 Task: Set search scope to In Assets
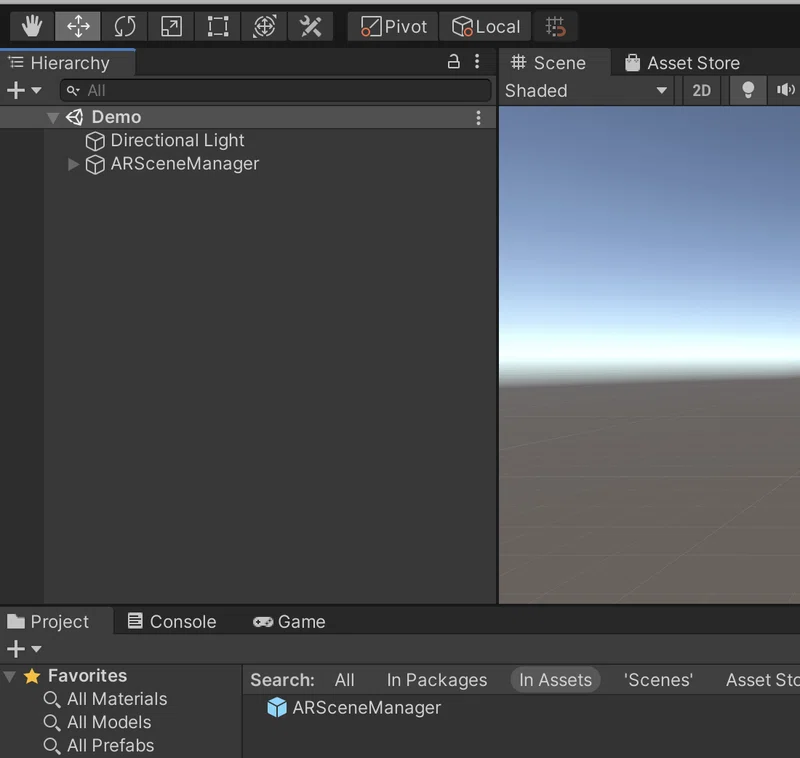[555, 680]
